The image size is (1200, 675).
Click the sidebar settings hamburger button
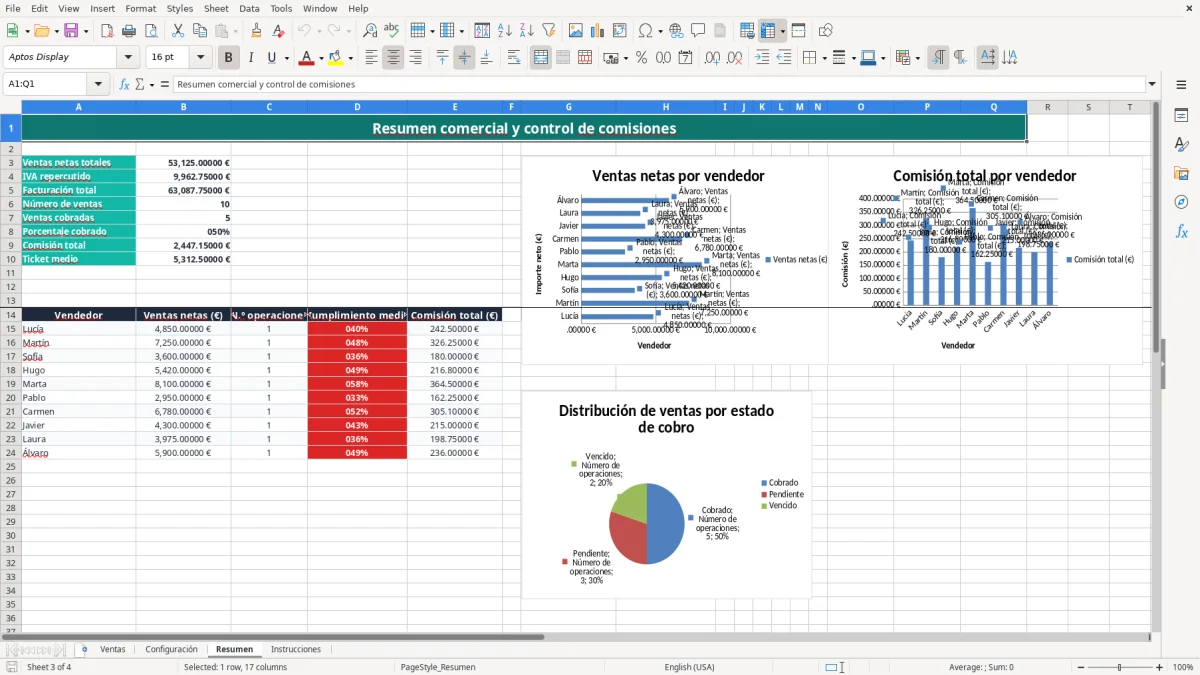1181,85
